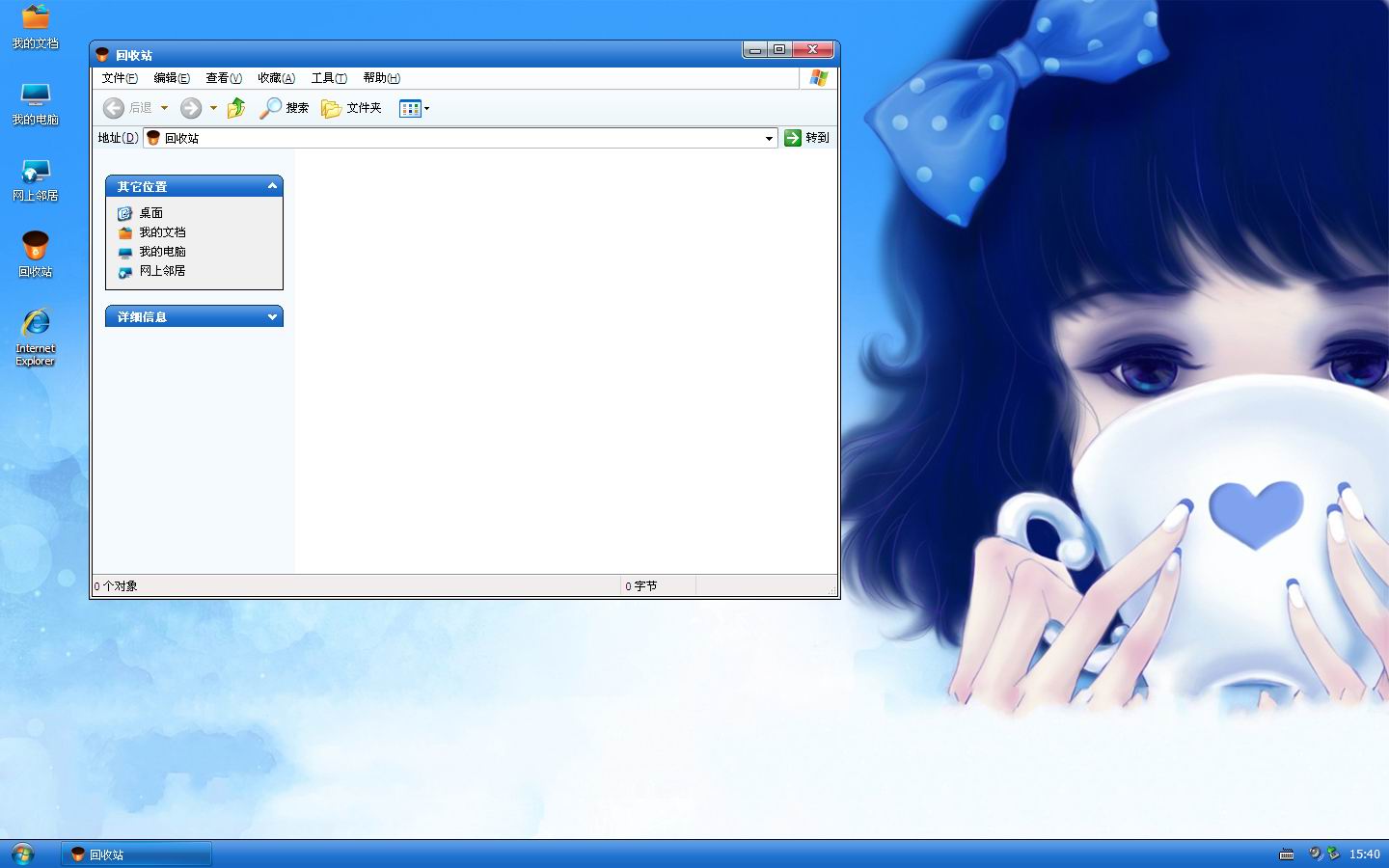Click the window title bar recycle bin icon

coord(102,55)
